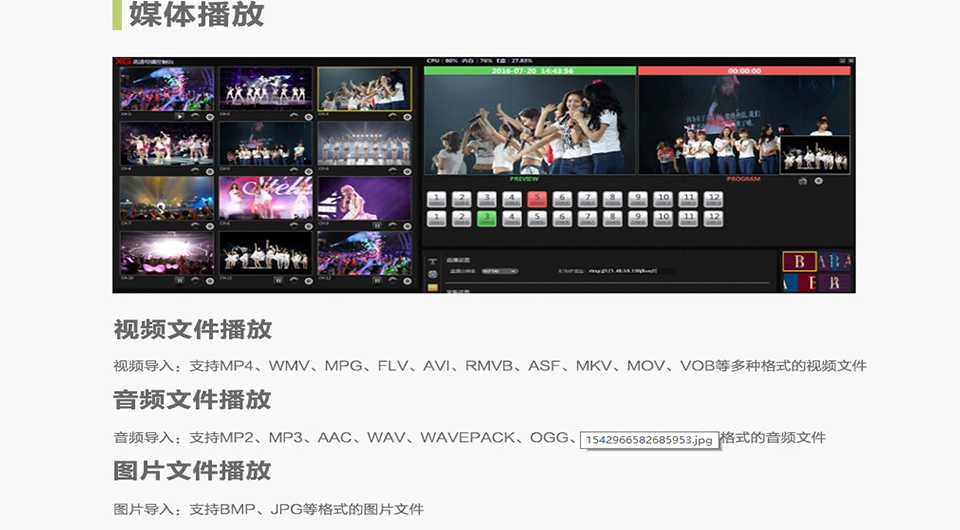
Task: Click the curved arc icon under CH-12
Action: tap(392, 280)
